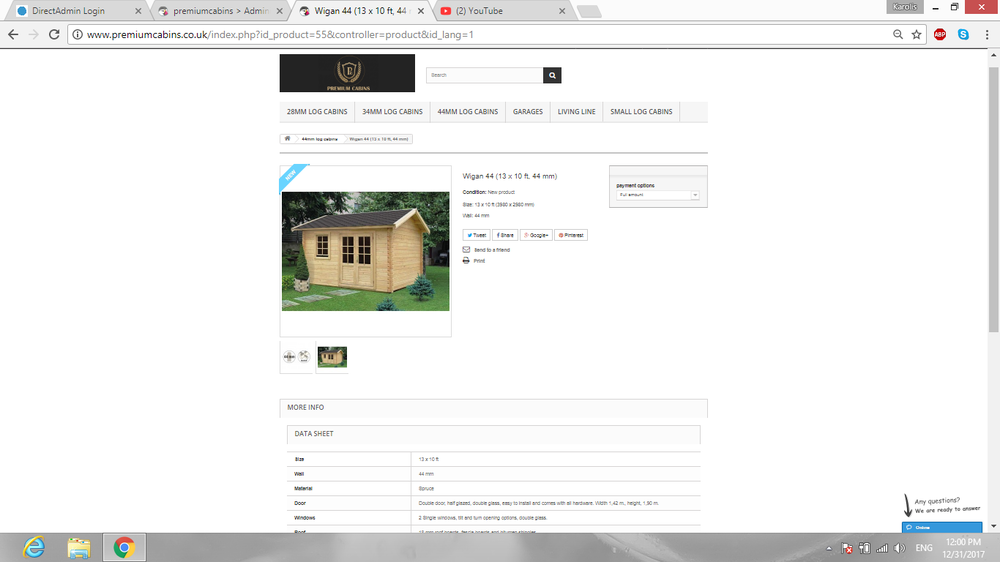Close the YouTube tab
The height and width of the screenshot is (562, 1000).
562,11
